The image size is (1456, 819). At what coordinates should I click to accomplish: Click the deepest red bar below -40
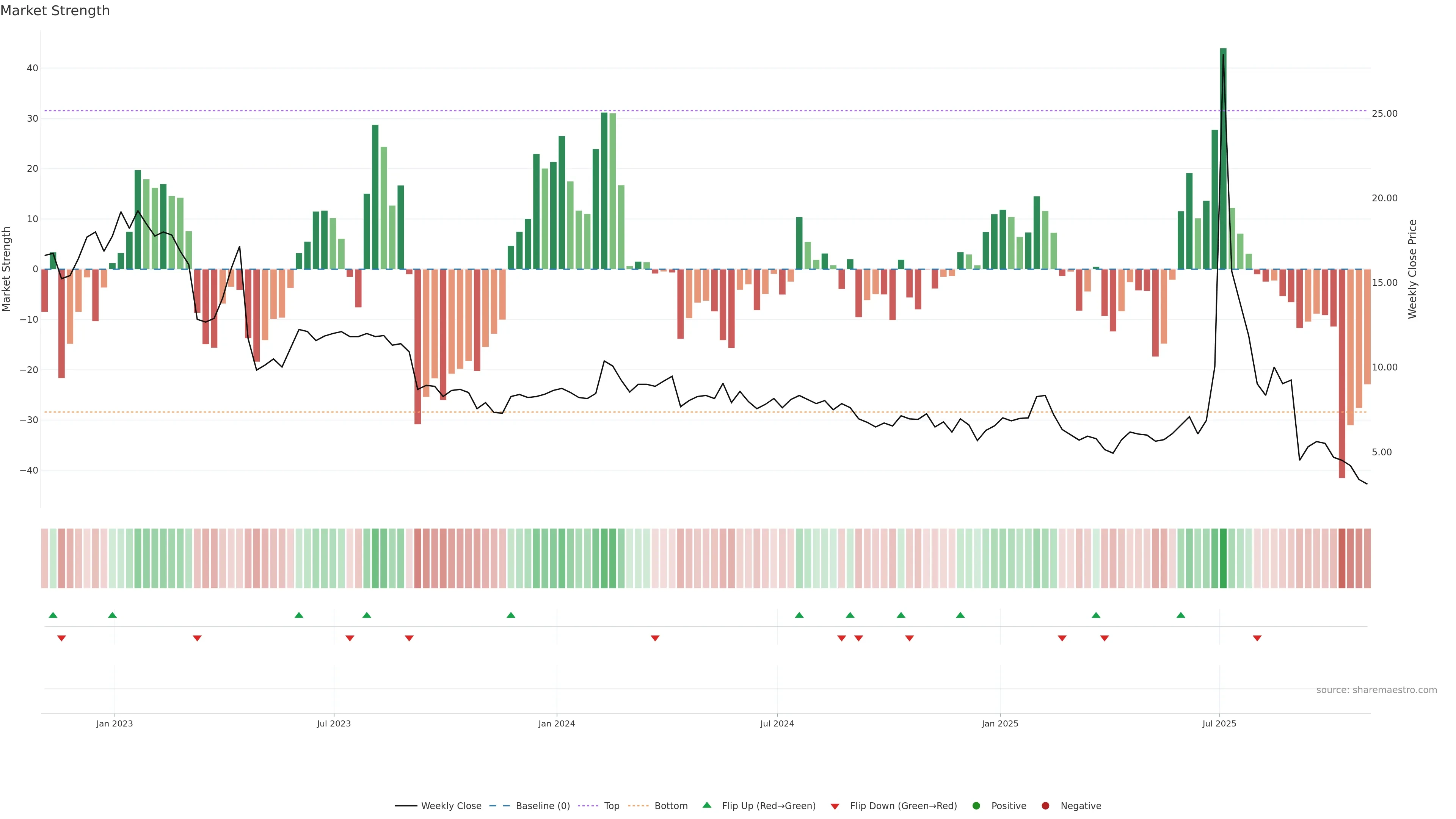(x=1342, y=373)
